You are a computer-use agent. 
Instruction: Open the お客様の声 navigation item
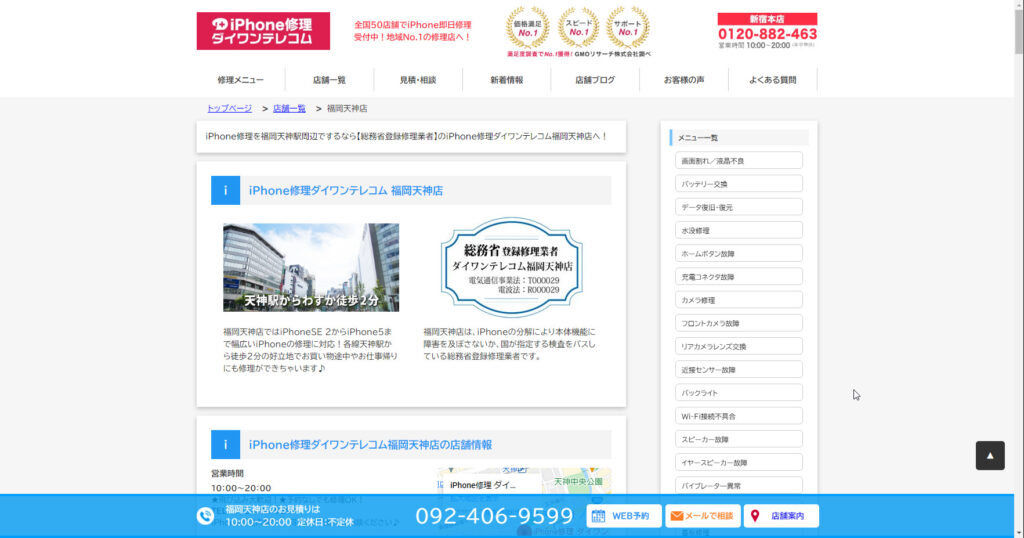coord(684,80)
